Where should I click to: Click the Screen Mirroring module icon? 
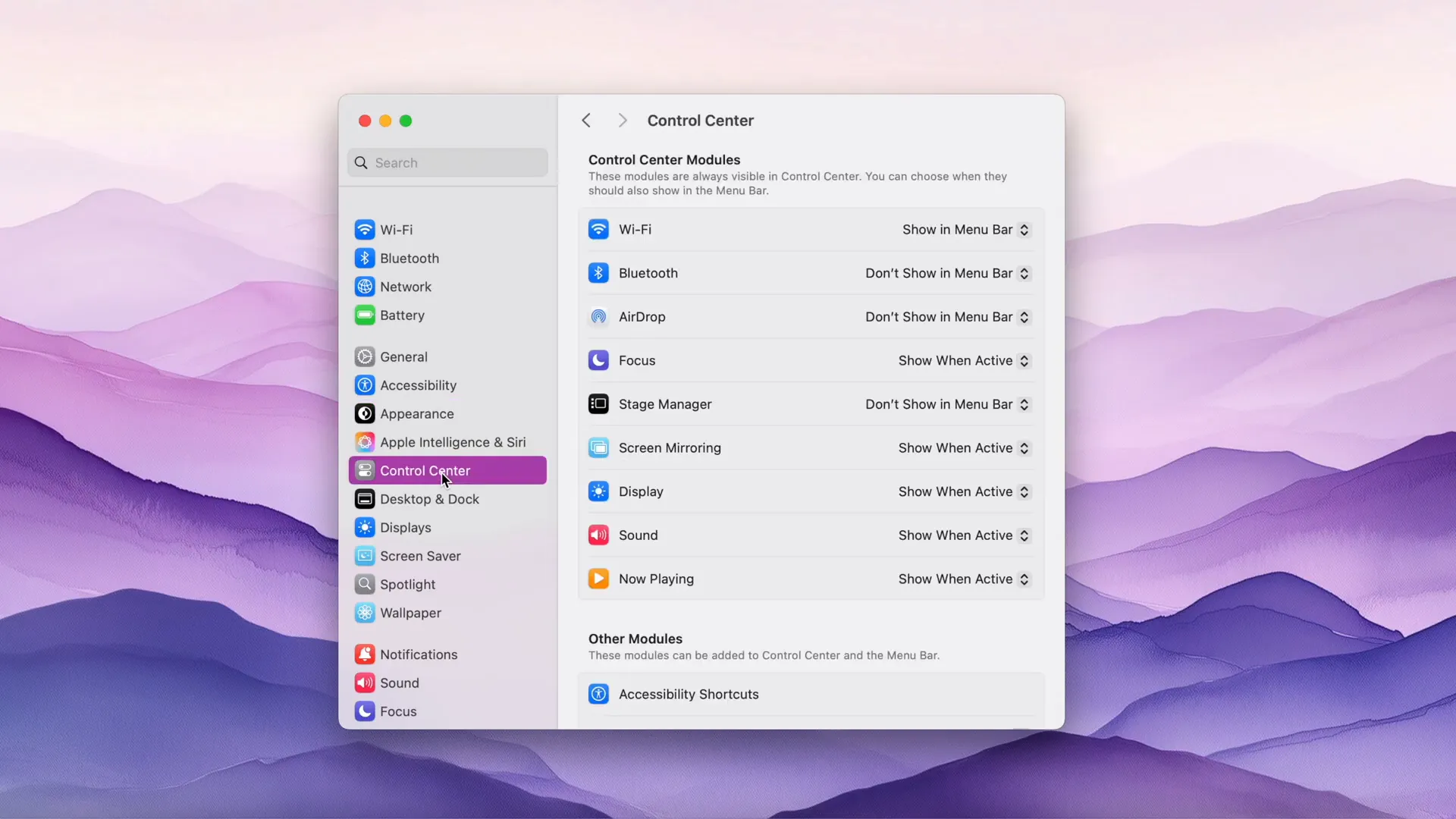point(598,448)
